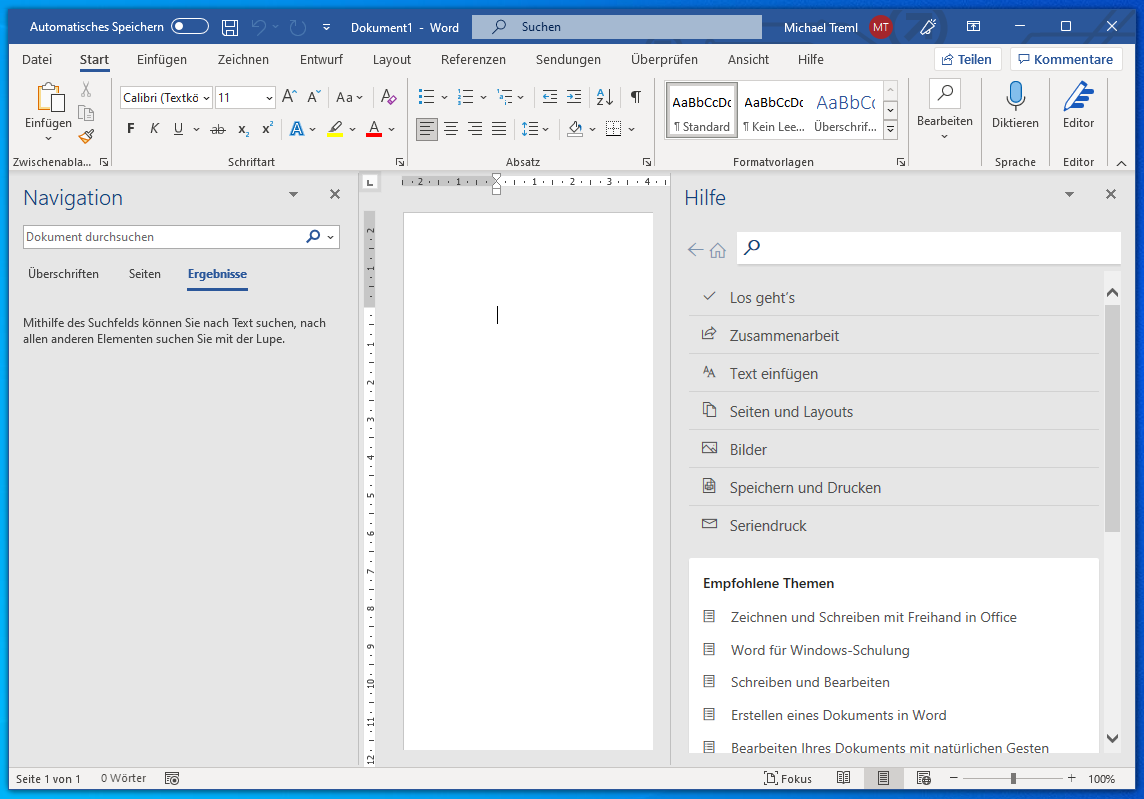Image resolution: width=1144 pixels, height=799 pixels.
Task: Cut selection with the scissors icon
Action: (86, 90)
